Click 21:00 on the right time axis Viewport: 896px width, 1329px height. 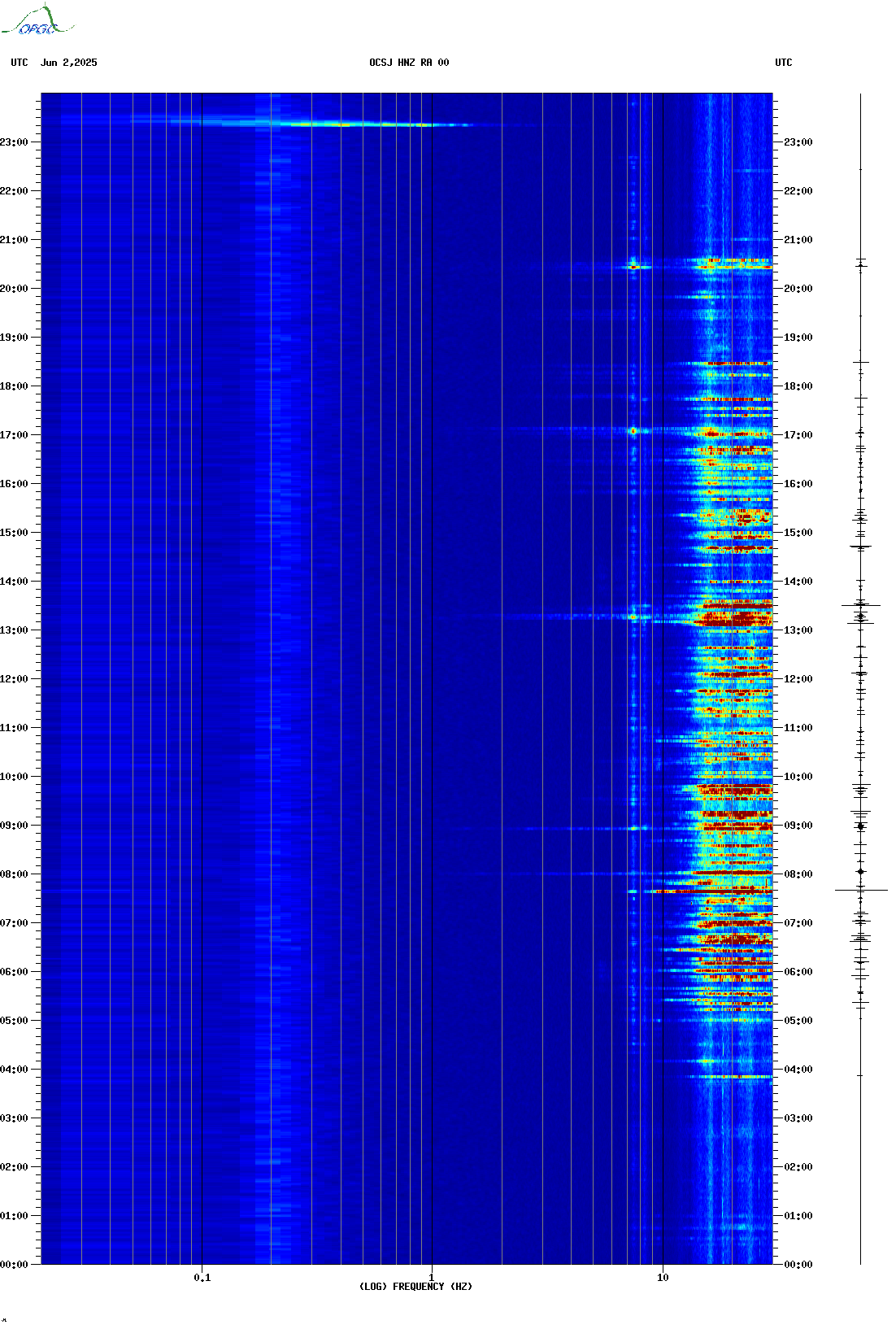click(x=798, y=240)
